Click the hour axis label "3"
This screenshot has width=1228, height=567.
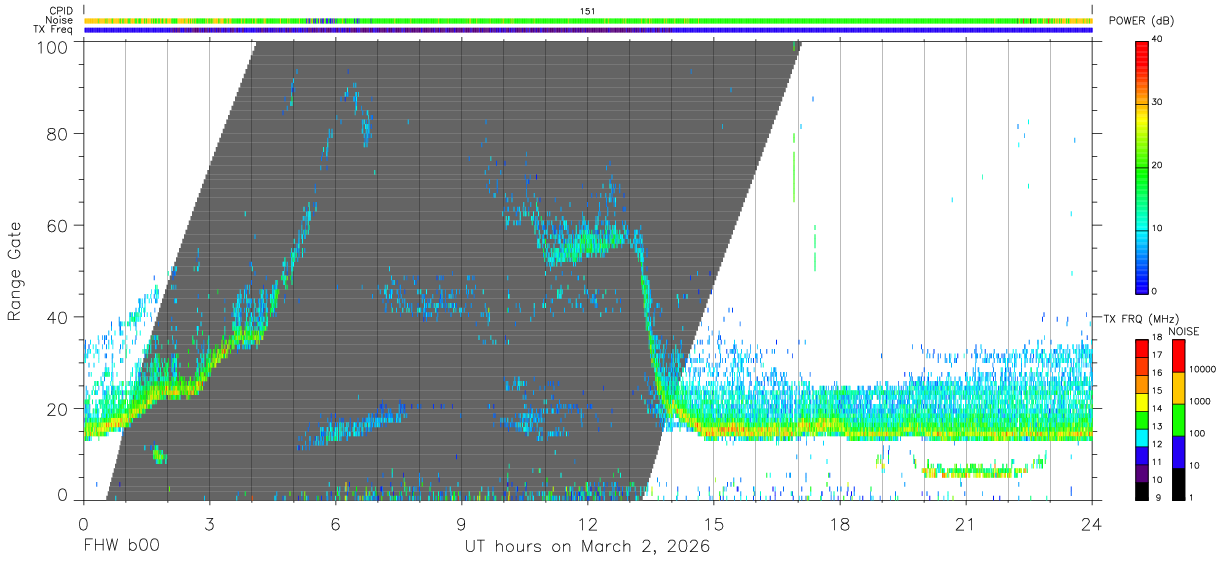pyautogui.click(x=209, y=524)
